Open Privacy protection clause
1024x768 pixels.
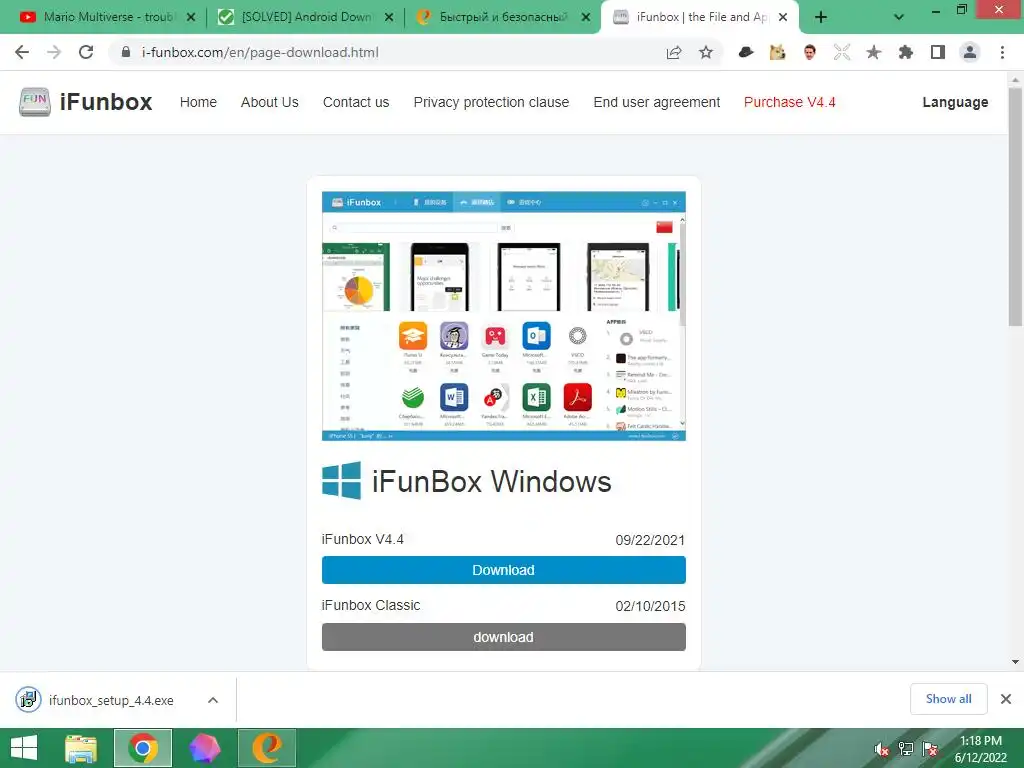491,102
